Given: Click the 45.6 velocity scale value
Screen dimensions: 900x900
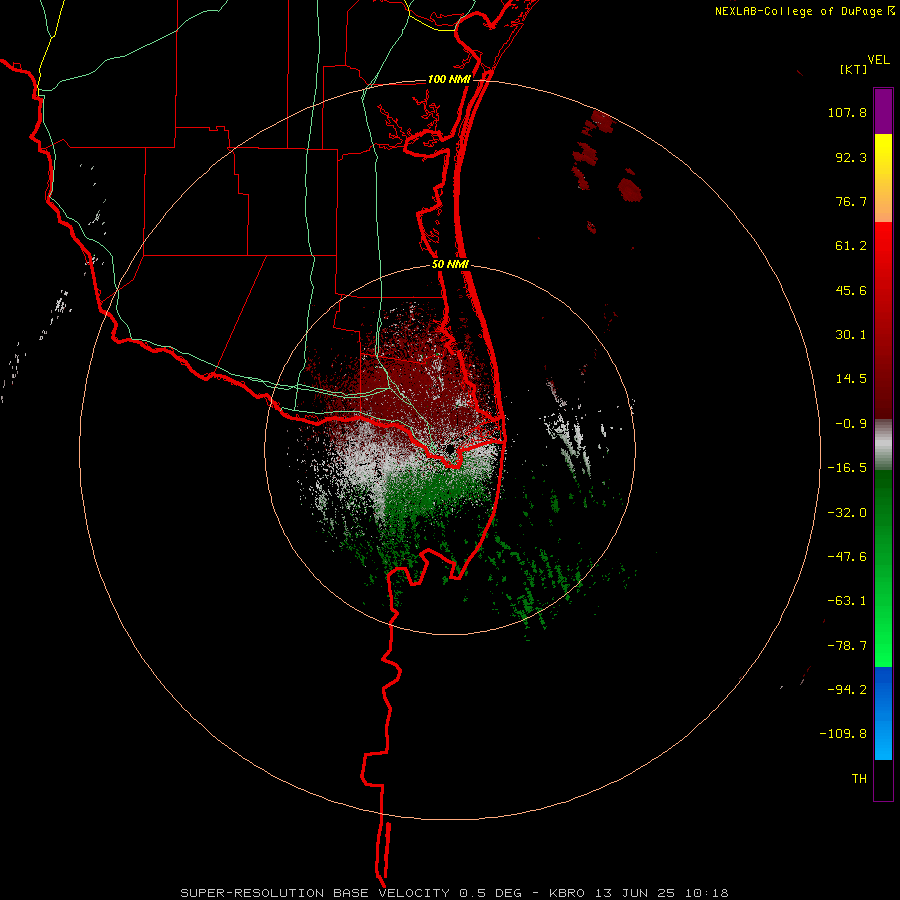Looking at the screenshot, I should [851, 290].
